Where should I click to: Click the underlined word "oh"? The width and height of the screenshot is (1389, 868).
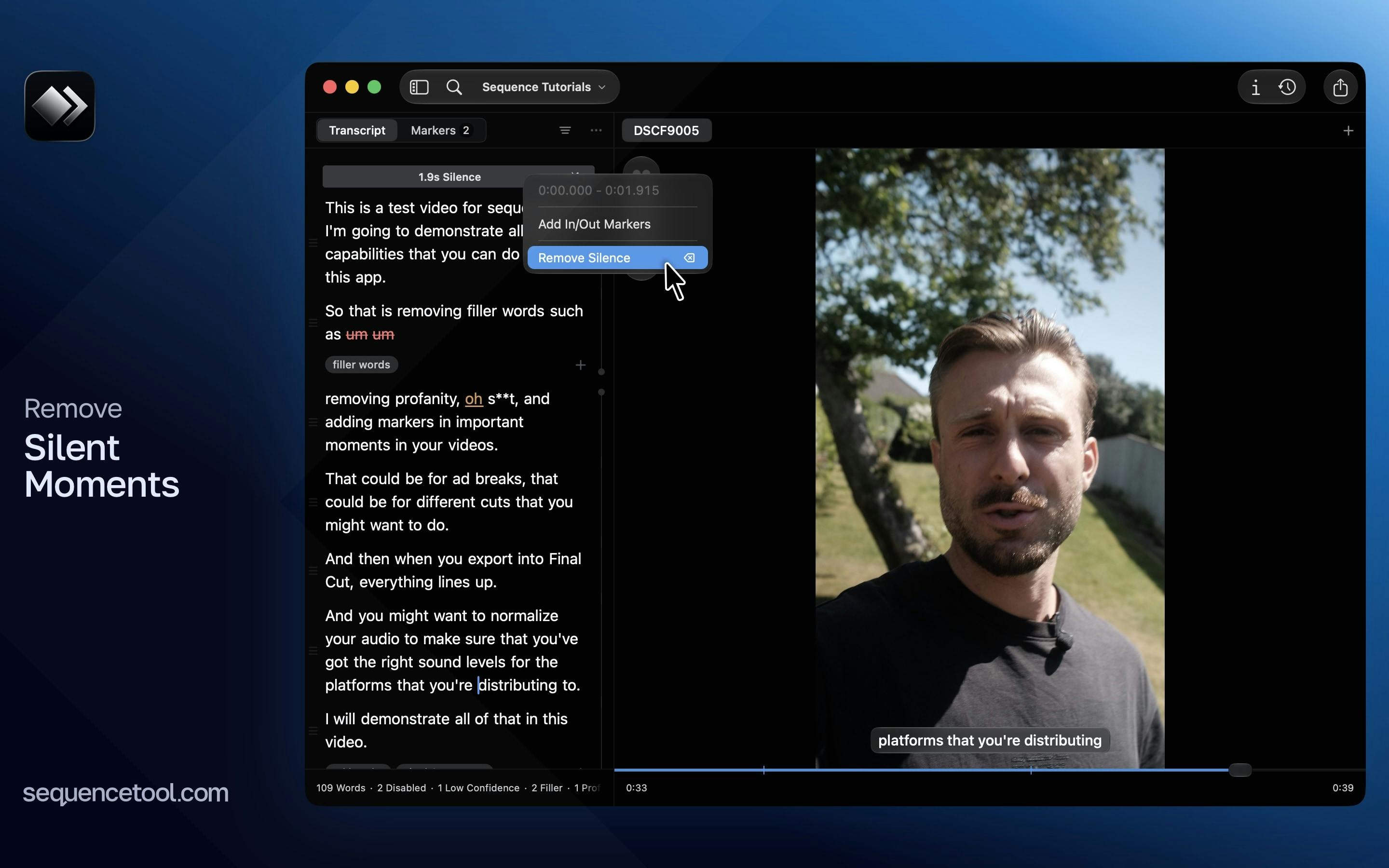pos(474,398)
